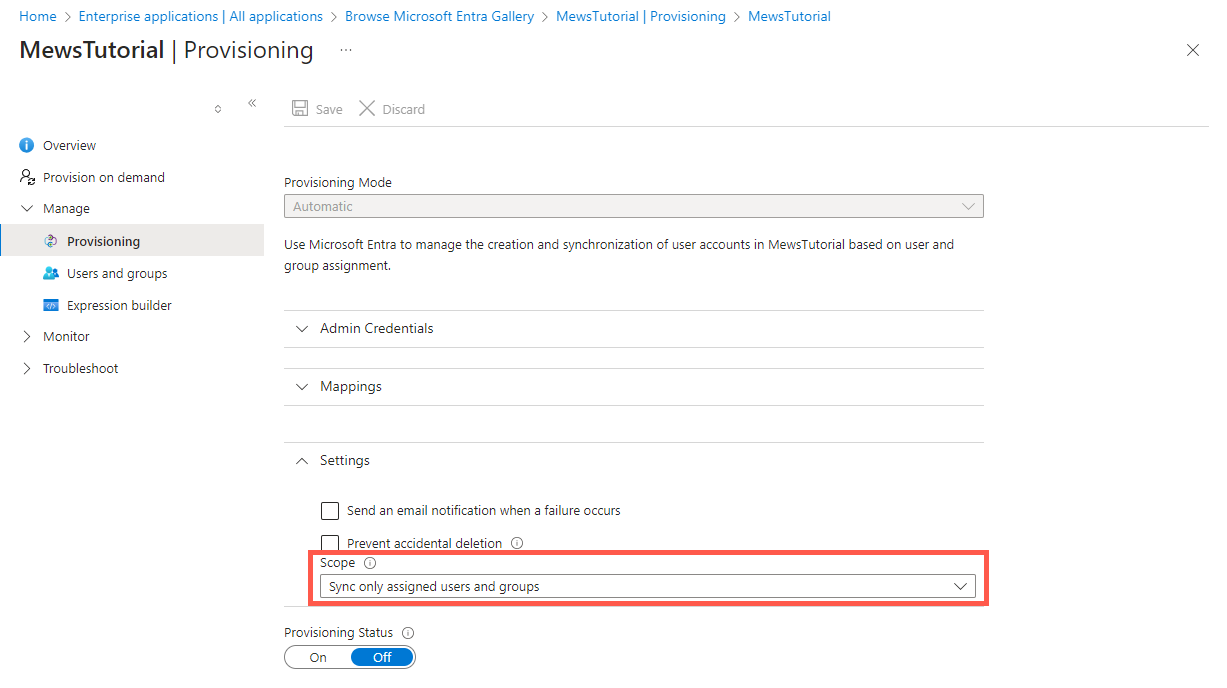Check Prevent accidental deletion box
This screenshot has width=1227, height=688.
(x=330, y=542)
